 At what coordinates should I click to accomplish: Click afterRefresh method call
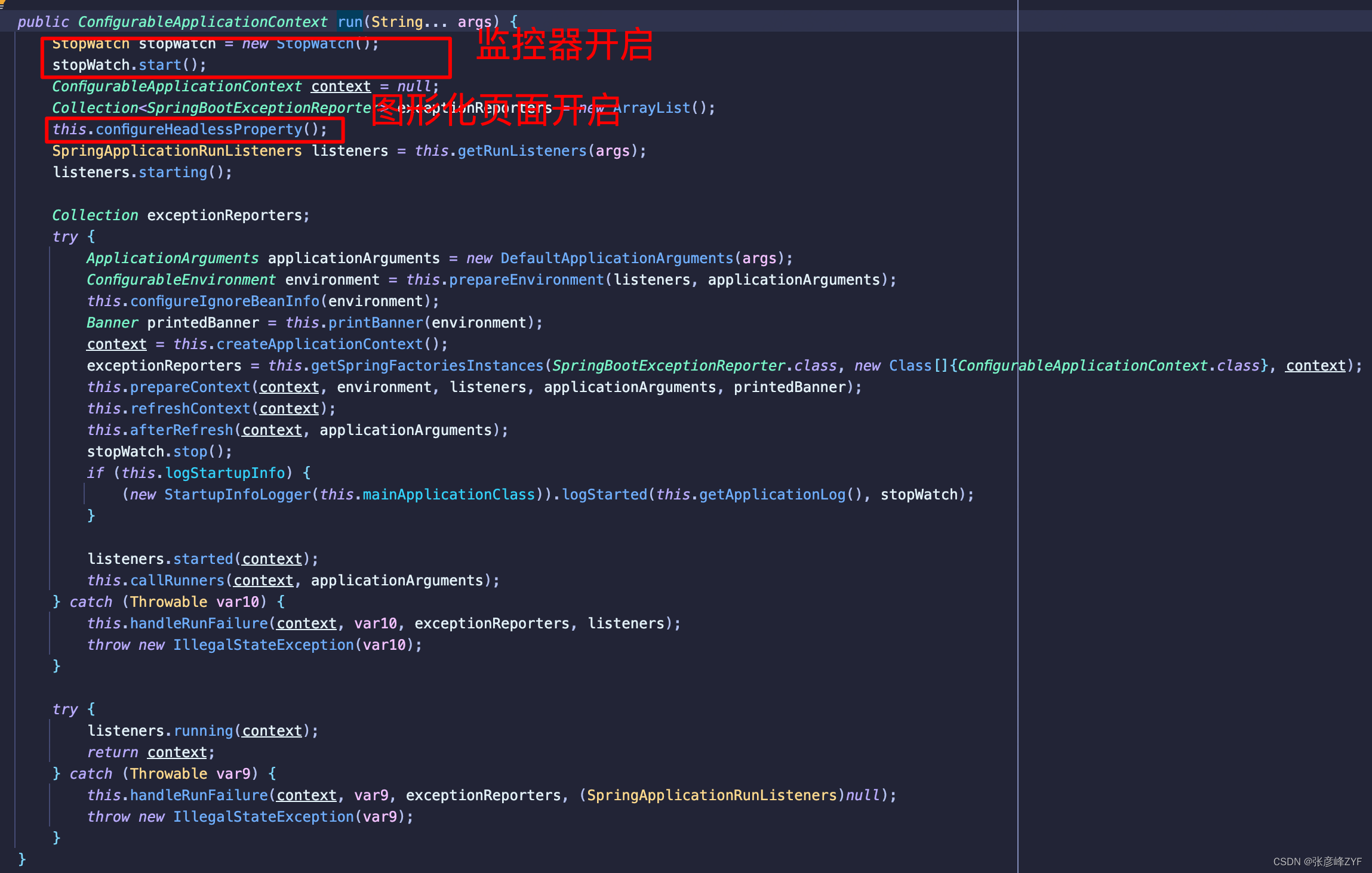[x=182, y=430]
